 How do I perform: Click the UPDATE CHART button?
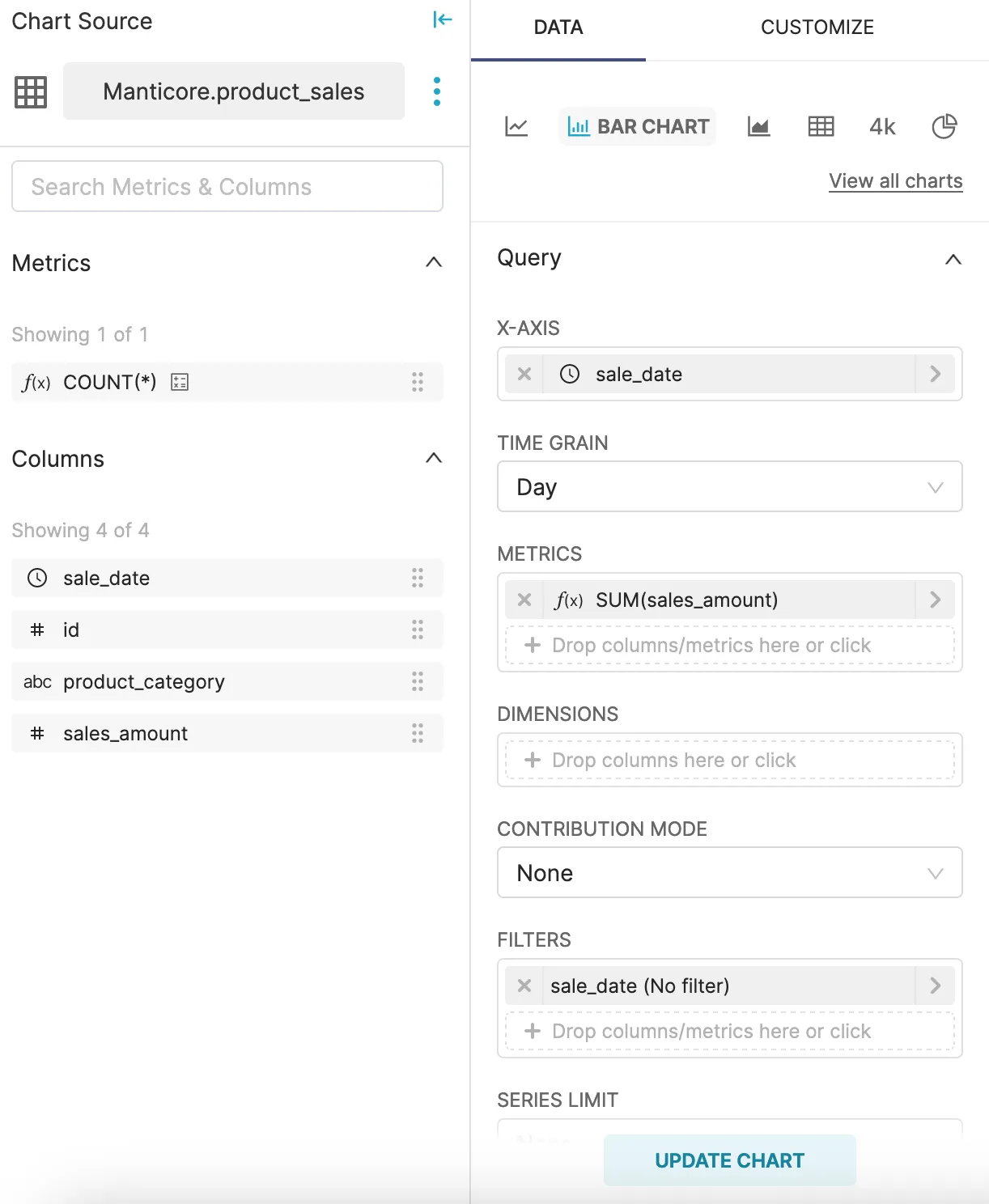click(728, 1159)
